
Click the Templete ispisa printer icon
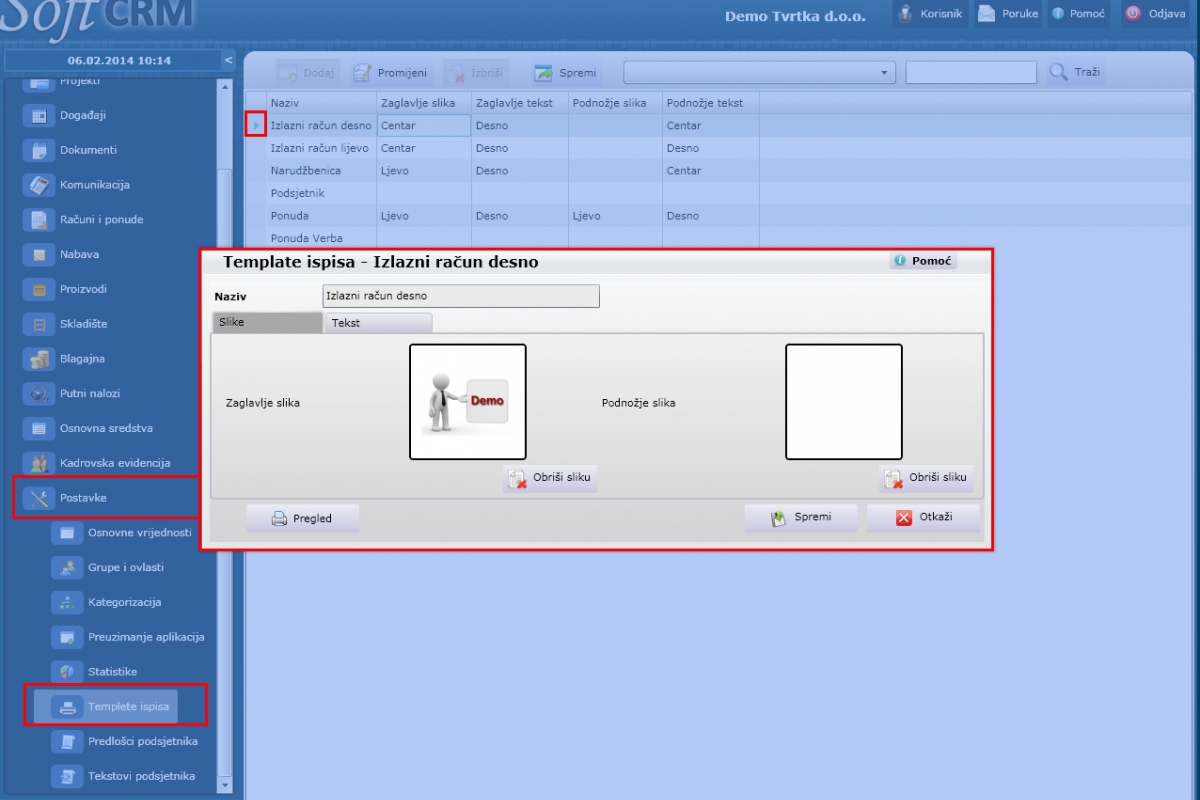[68, 707]
